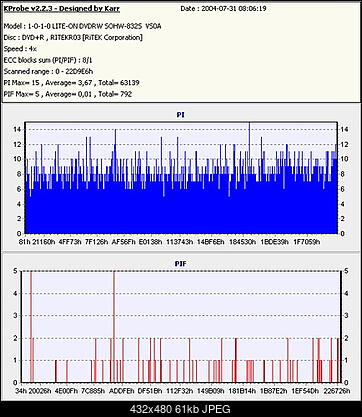Click the PIF chart title
This screenshot has width=362, height=417.
[181, 264]
